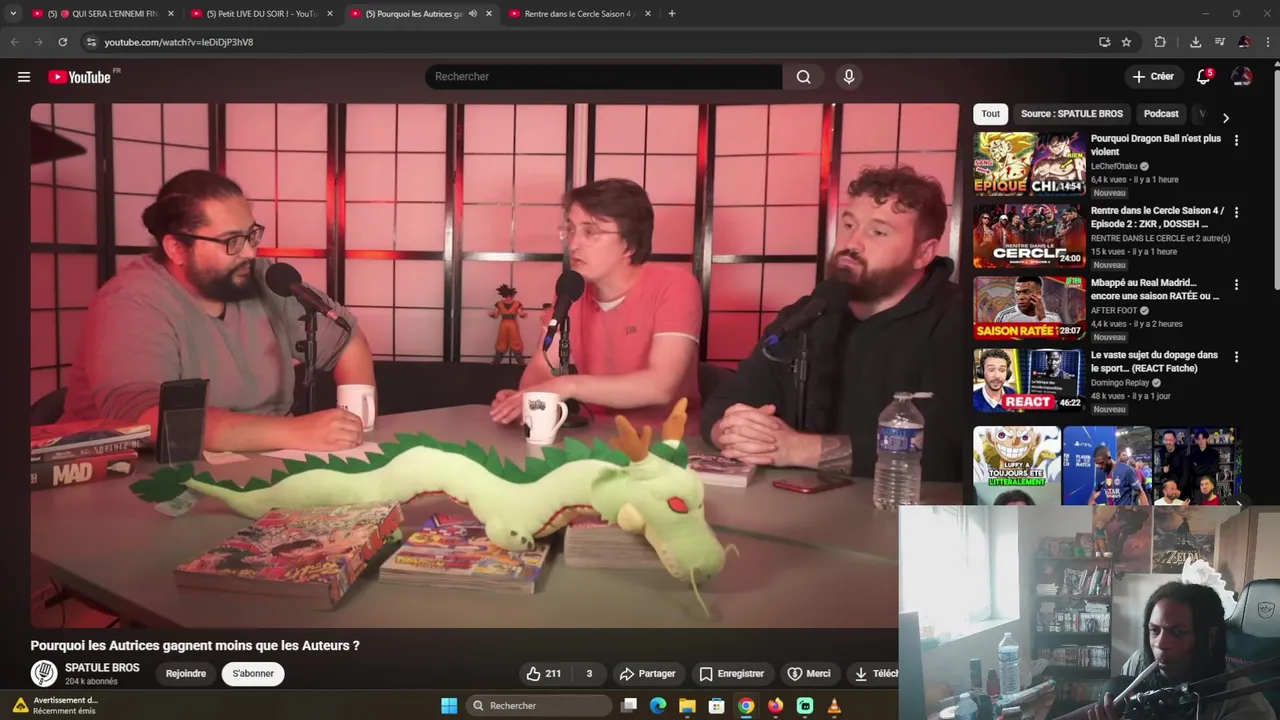The height and width of the screenshot is (720, 1280).
Task: Open the Rentre dans le Cercle thumbnail
Action: [1029, 235]
